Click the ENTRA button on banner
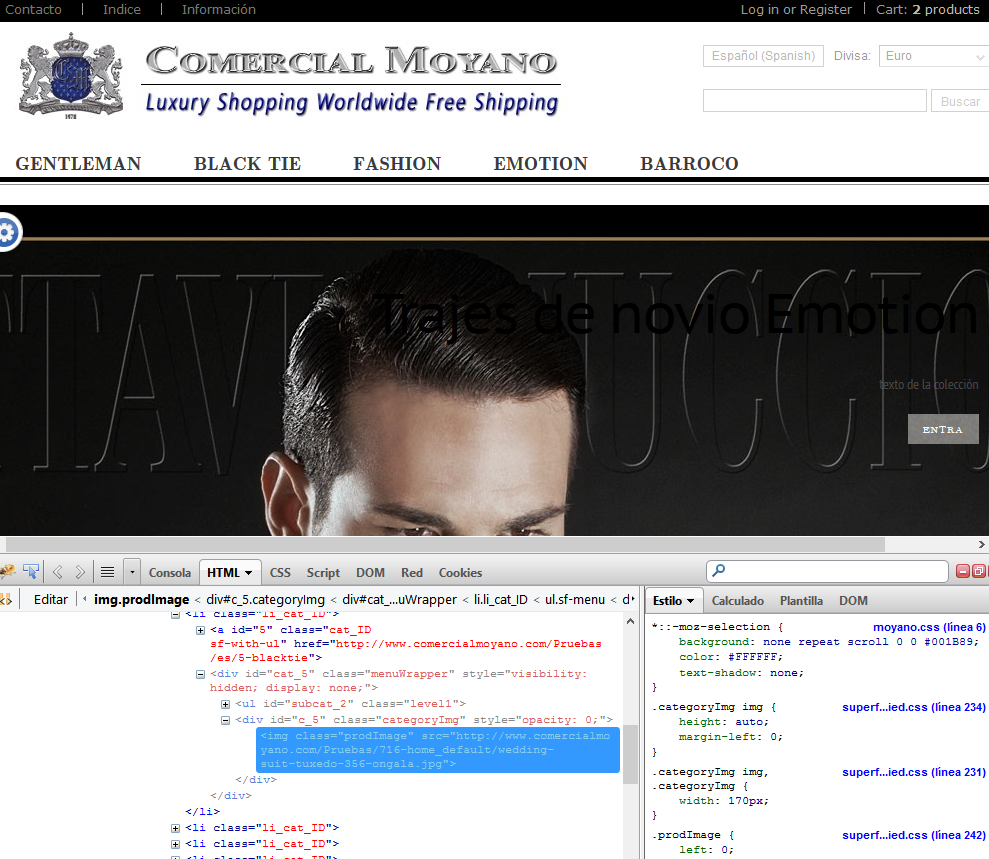Screen dimensions: 989x859 [x=943, y=429]
